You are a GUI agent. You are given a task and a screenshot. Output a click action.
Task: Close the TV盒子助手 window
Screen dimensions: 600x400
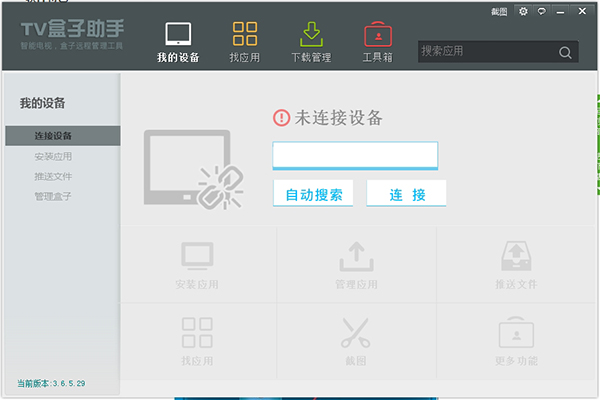pyautogui.click(x=582, y=11)
